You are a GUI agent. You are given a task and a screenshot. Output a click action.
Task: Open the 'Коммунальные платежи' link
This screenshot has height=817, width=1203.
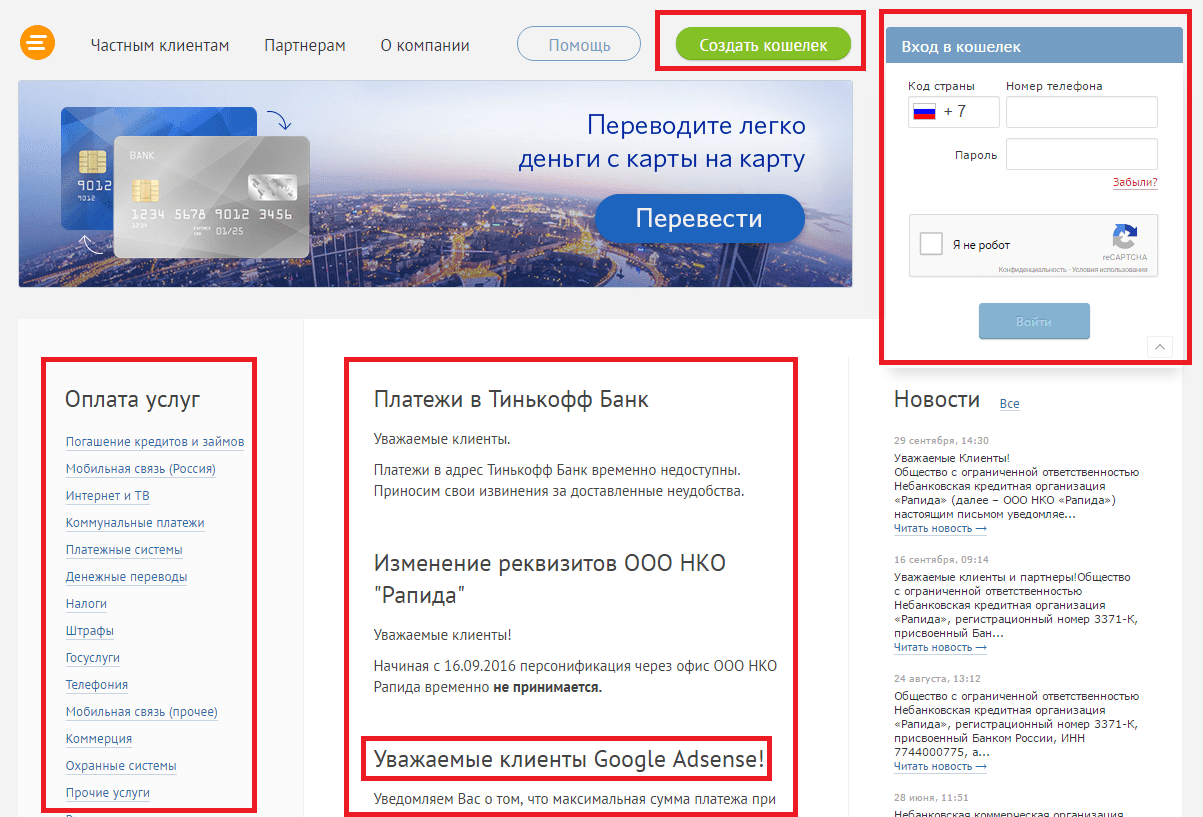135,523
